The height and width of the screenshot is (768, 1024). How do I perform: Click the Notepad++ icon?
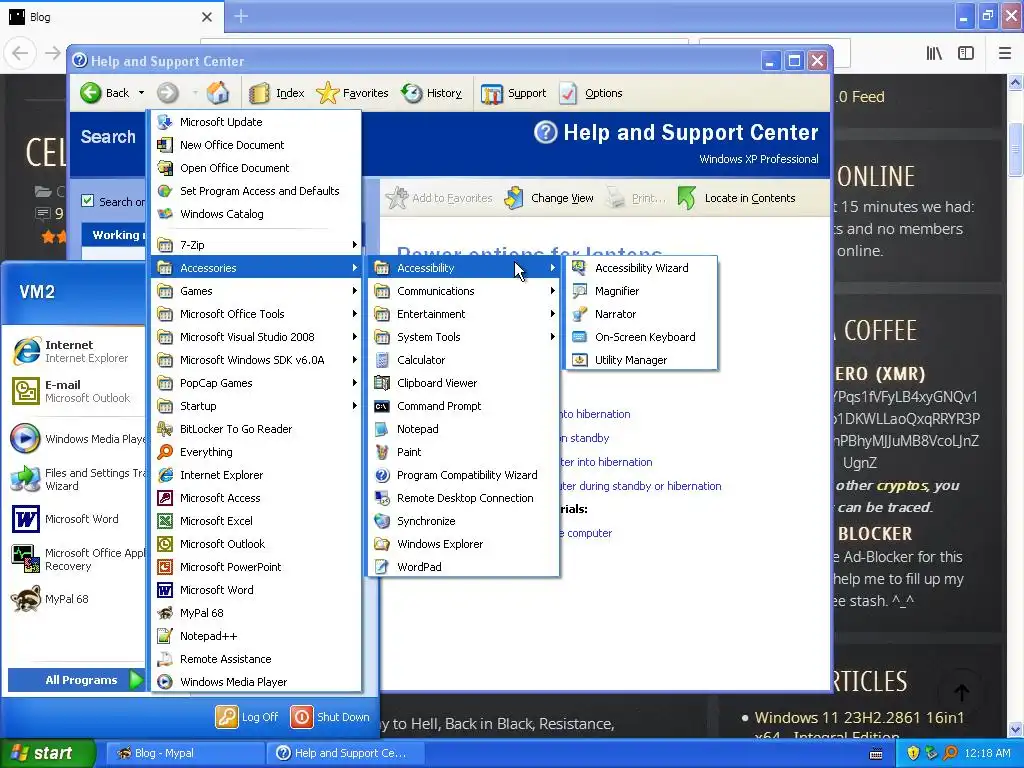(x=165, y=636)
